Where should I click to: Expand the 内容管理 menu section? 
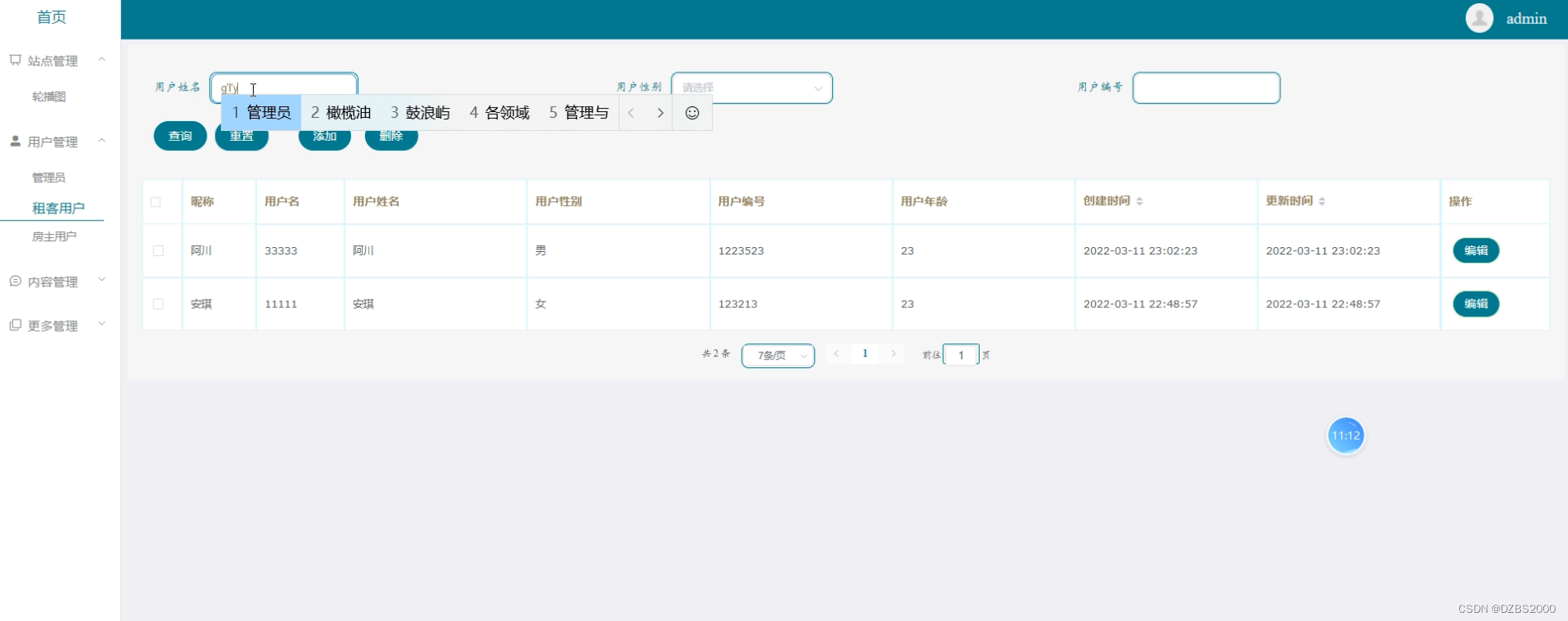point(101,280)
